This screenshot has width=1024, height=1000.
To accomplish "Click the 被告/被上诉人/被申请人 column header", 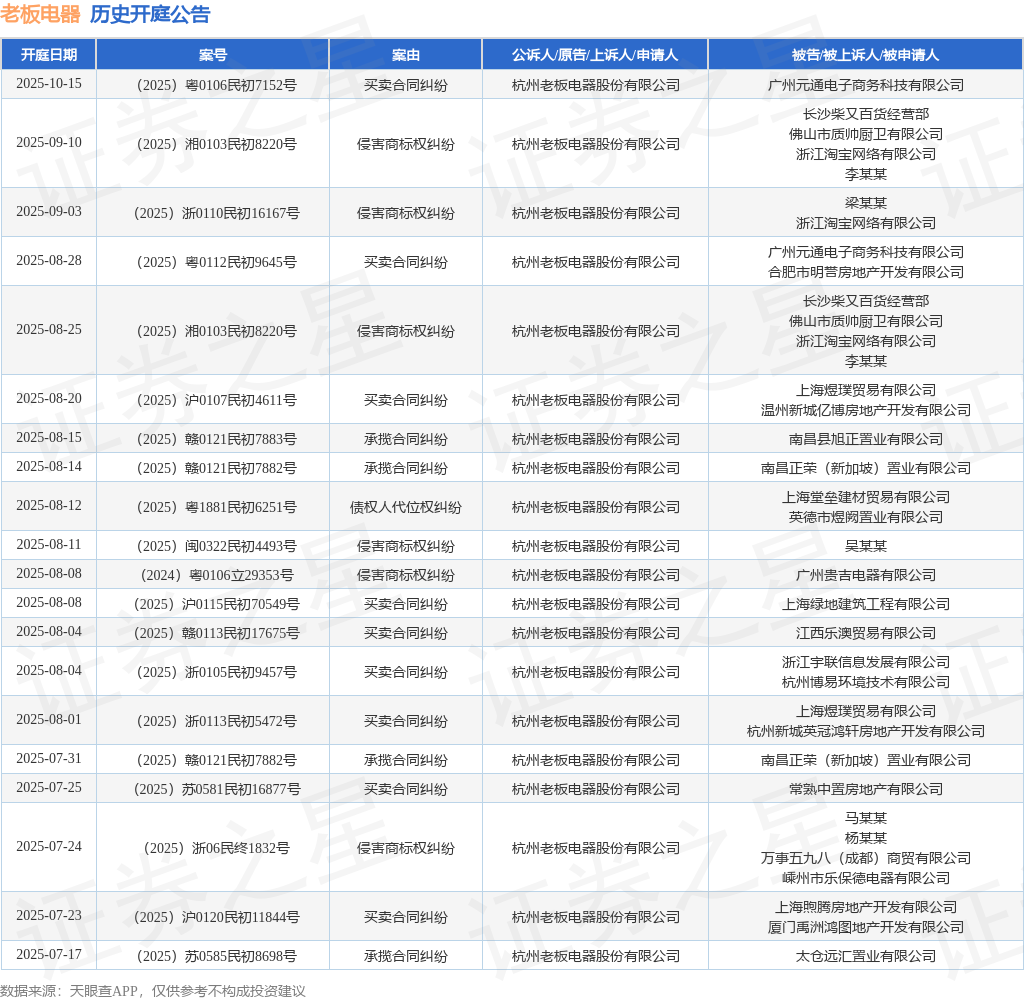I will (x=865, y=55).
